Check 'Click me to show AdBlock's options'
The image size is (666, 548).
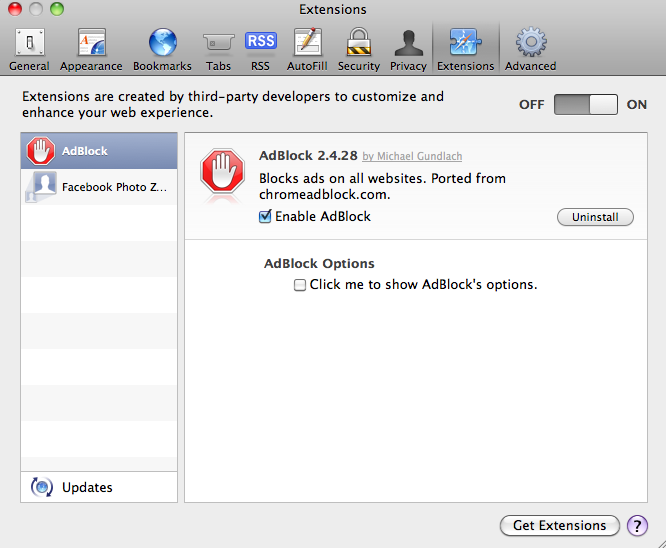300,285
